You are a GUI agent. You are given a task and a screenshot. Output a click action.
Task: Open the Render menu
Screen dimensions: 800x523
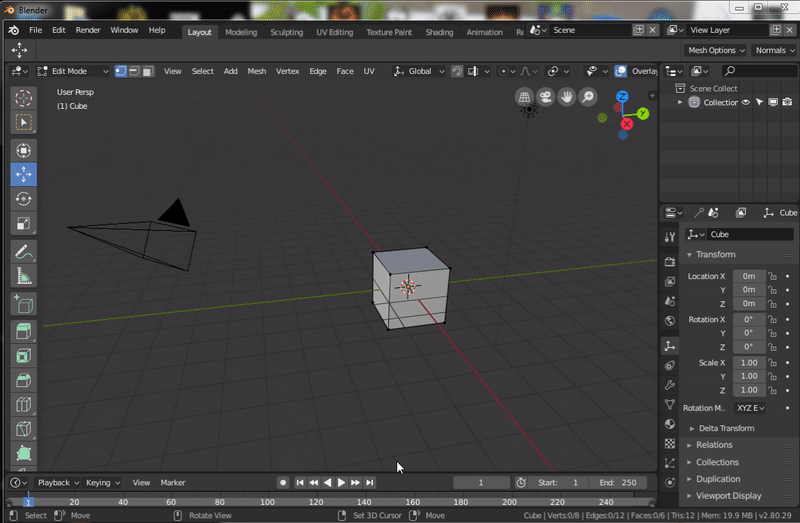coord(88,30)
